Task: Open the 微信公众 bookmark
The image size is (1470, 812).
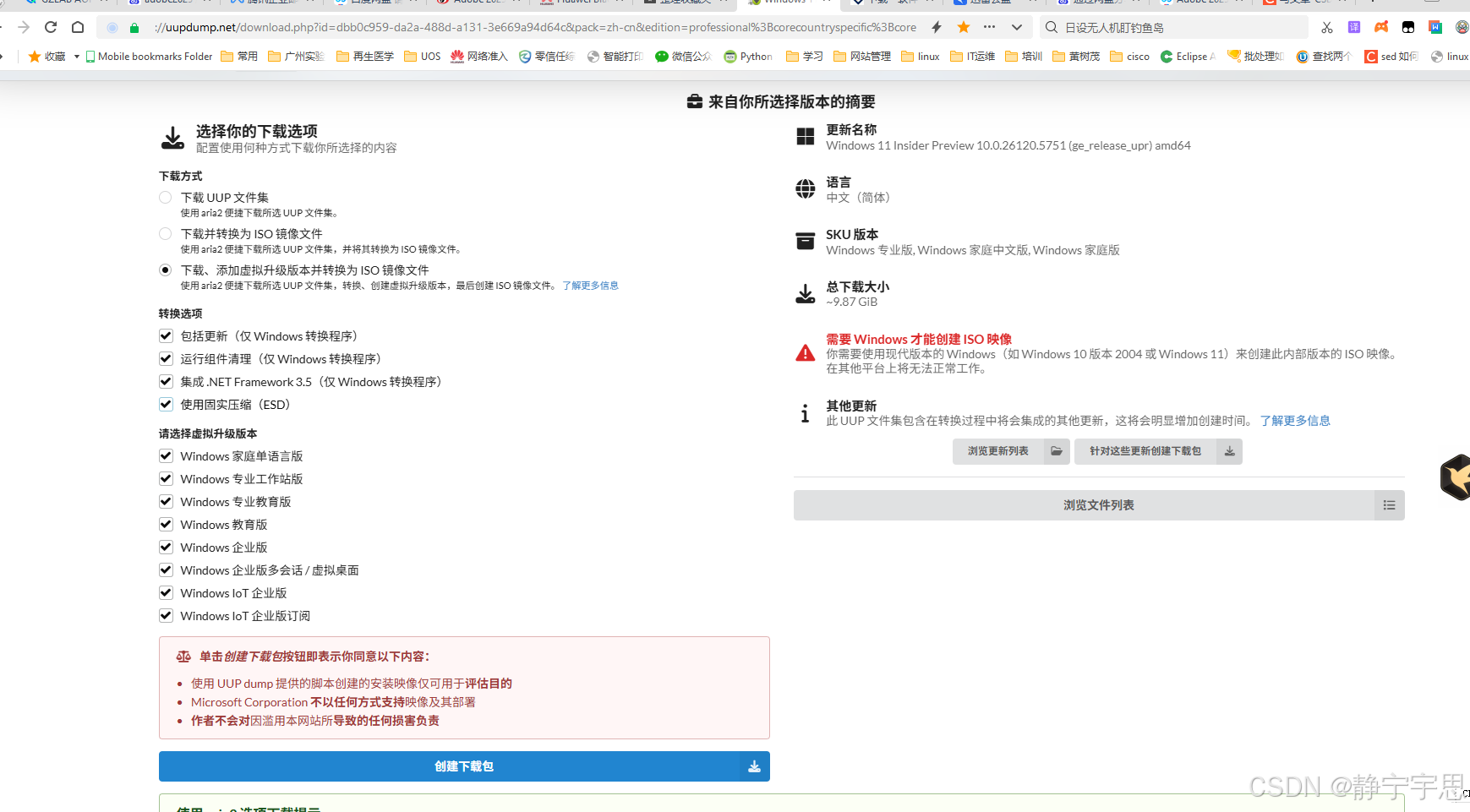Action: point(684,57)
